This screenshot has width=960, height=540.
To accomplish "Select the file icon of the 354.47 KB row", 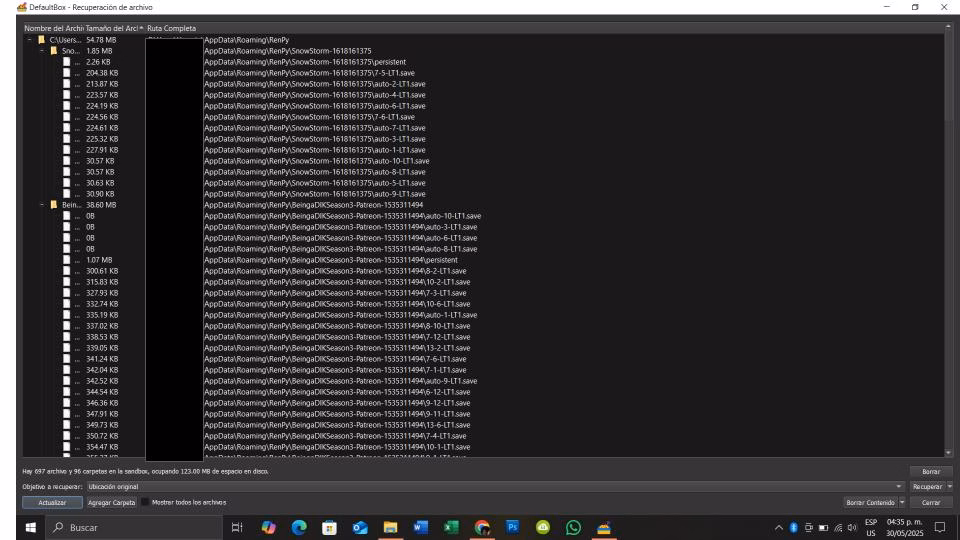I will pos(66,448).
